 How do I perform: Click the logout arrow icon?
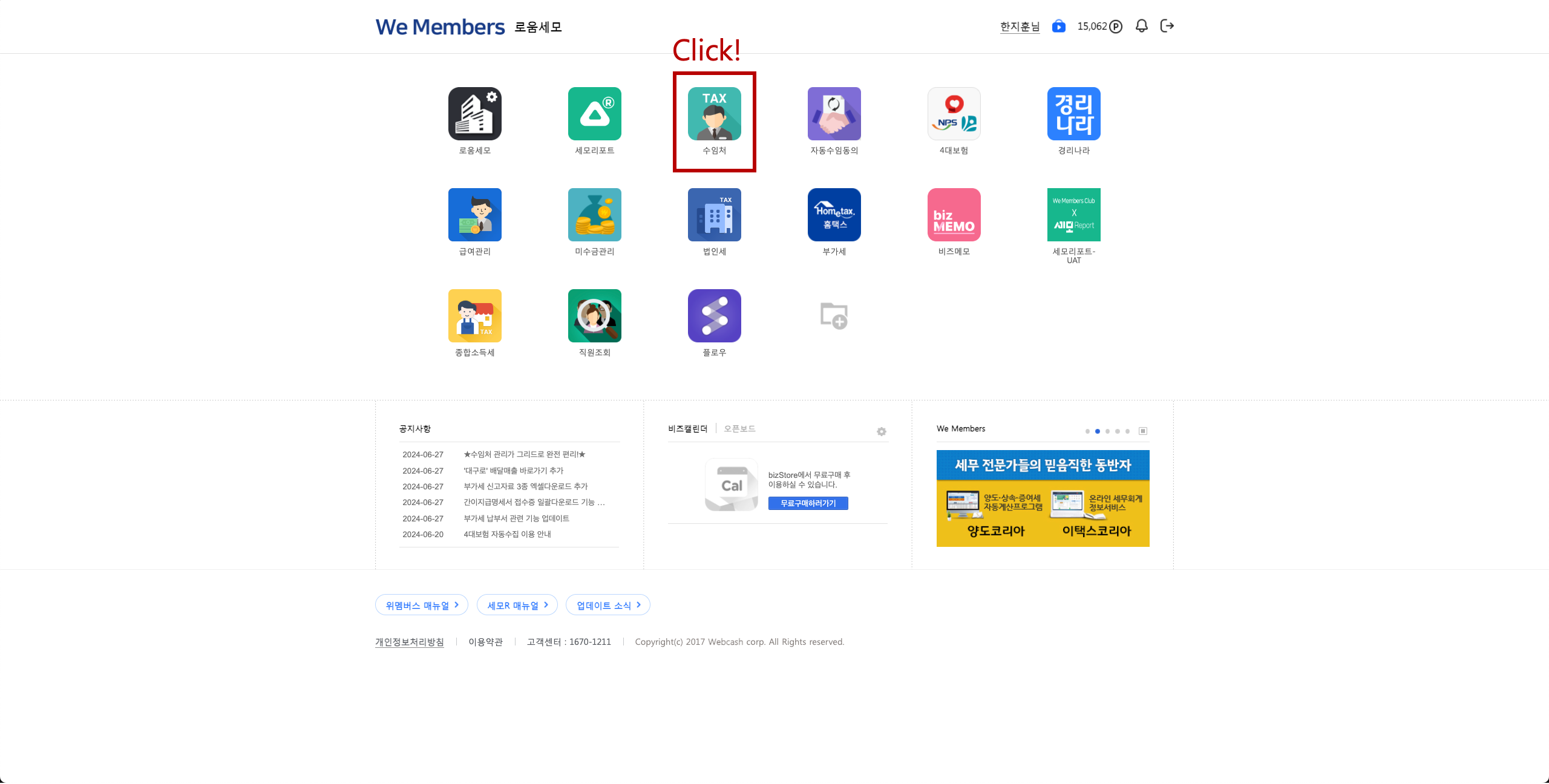(1167, 26)
